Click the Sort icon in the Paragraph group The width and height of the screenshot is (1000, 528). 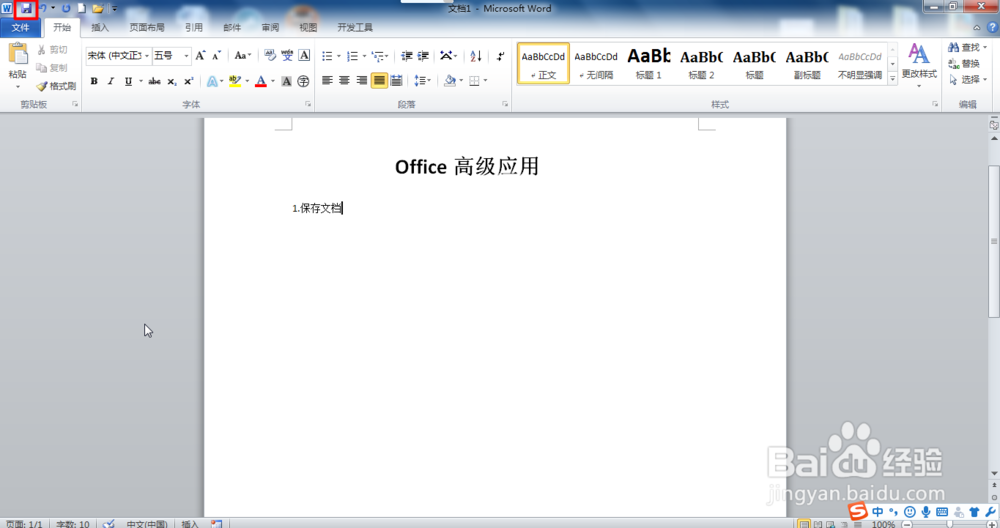pos(476,56)
